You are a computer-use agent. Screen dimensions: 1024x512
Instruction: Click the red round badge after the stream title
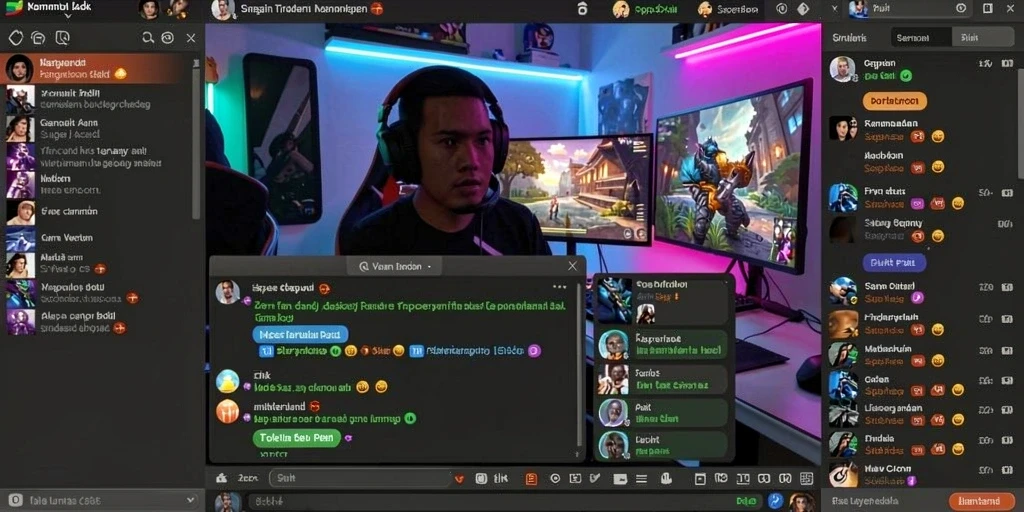[x=377, y=9]
